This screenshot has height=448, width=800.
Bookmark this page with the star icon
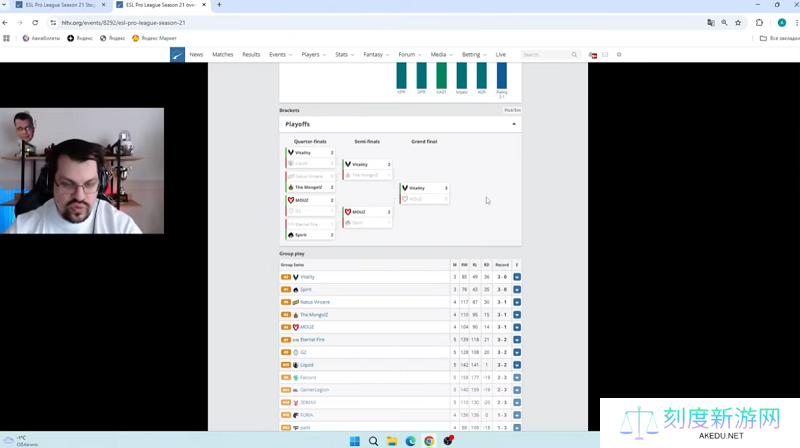(x=738, y=22)
